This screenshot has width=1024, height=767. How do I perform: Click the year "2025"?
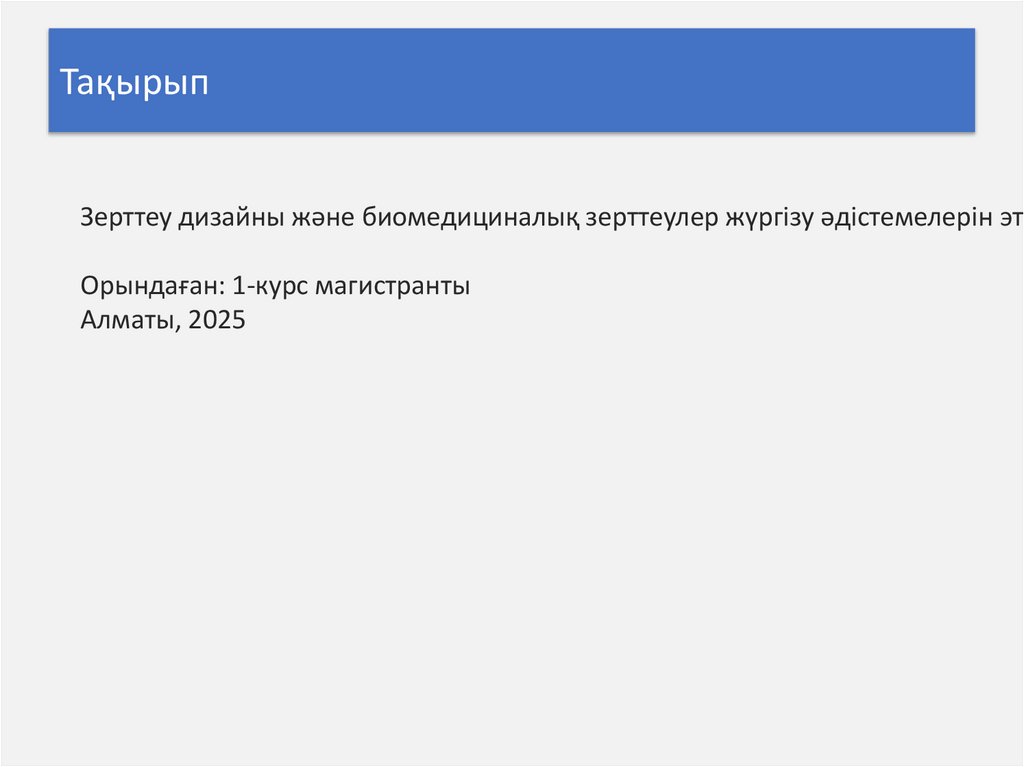pyautogui.click(x=216, y=321)
